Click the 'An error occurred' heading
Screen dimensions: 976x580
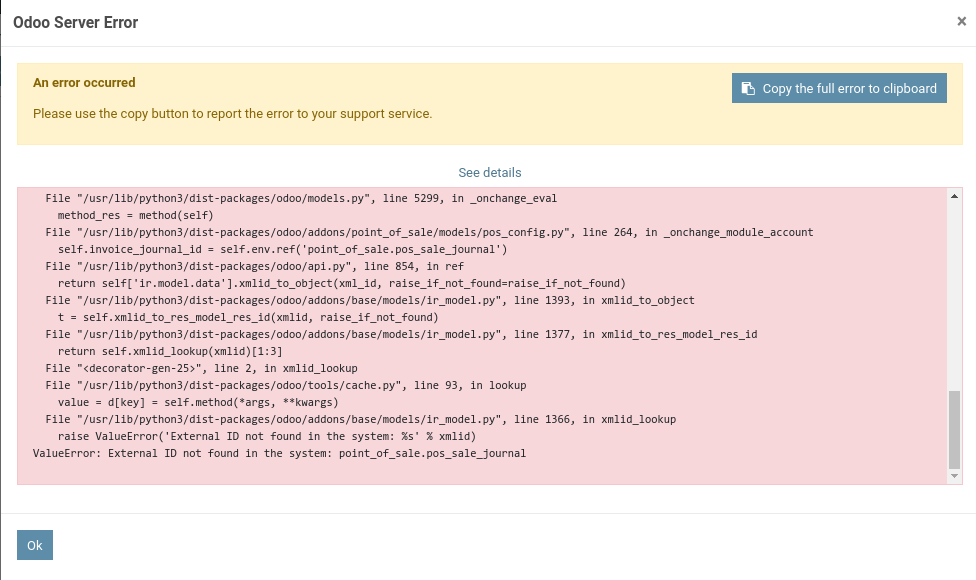[84, 83]
